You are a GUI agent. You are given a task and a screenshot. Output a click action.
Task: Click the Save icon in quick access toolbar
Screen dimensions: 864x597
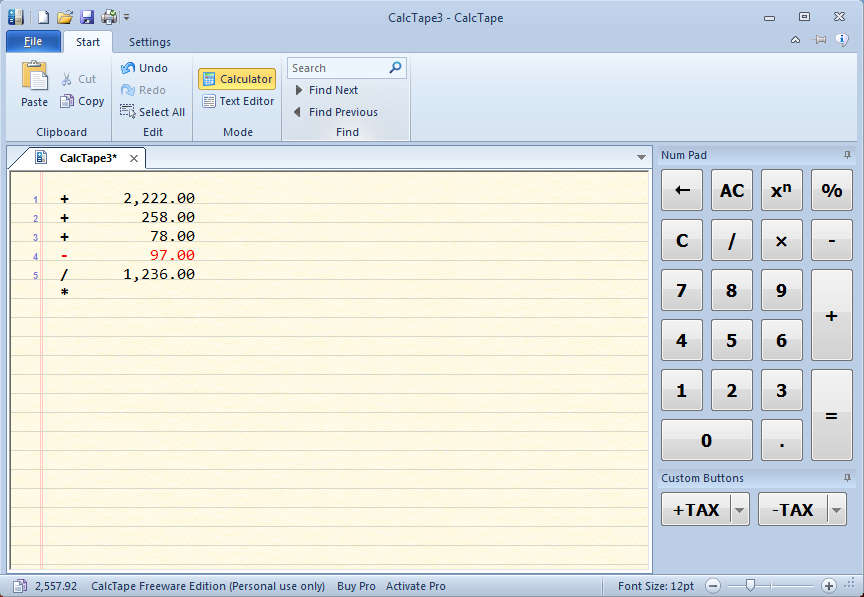point(87,17)
